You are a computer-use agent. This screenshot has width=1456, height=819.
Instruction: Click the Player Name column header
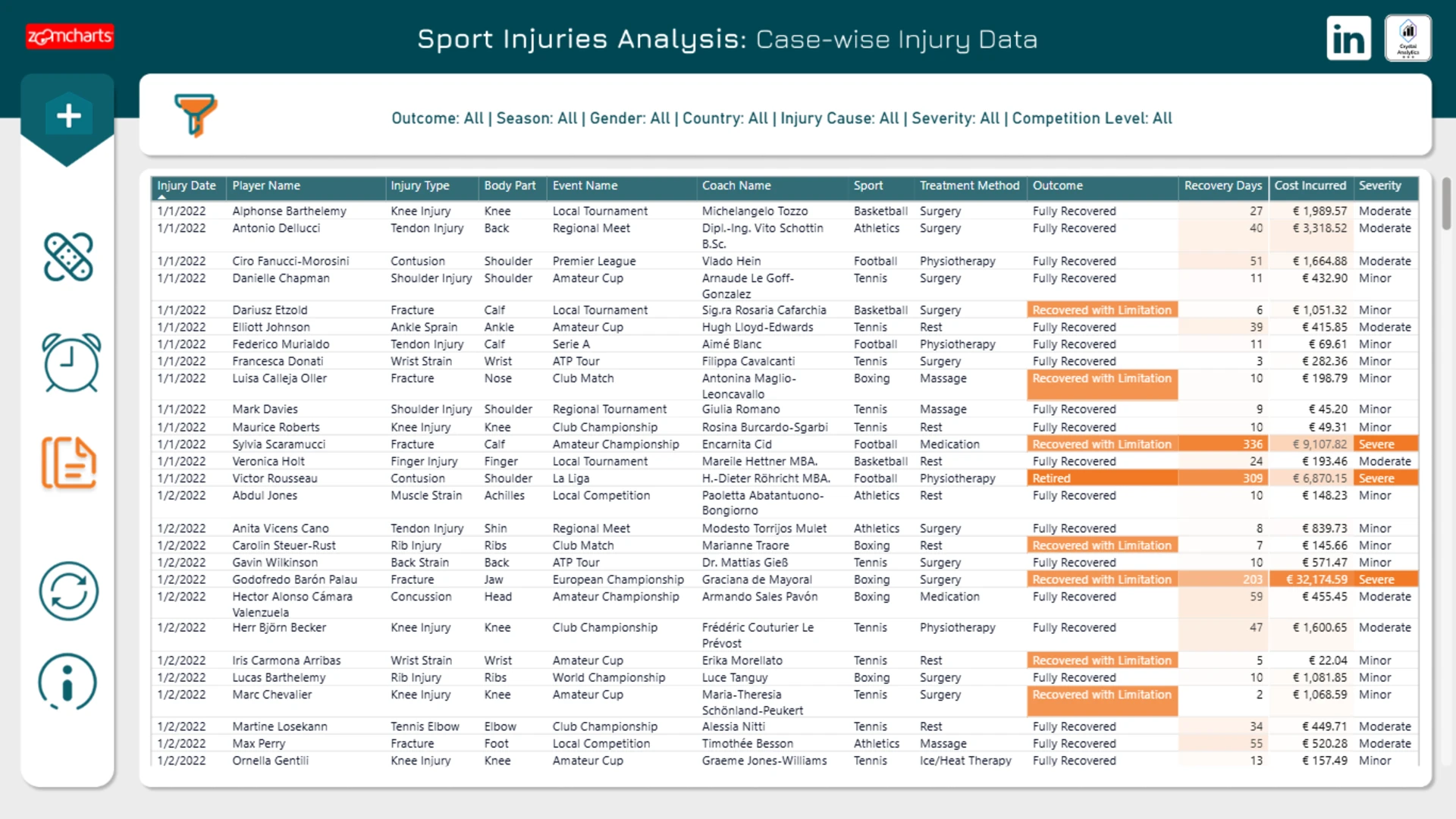[266, 186]
